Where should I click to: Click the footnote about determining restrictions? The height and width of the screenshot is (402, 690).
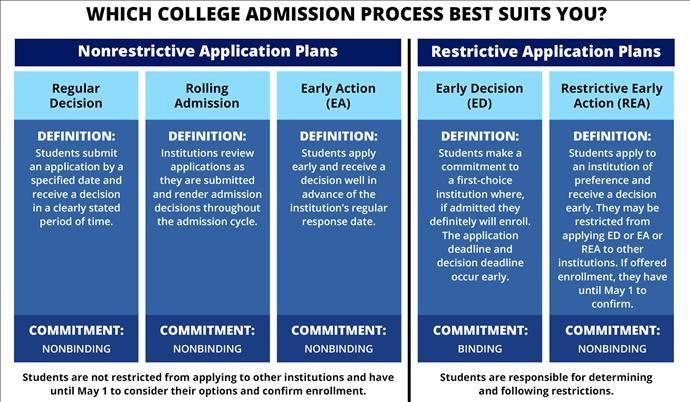546,384
